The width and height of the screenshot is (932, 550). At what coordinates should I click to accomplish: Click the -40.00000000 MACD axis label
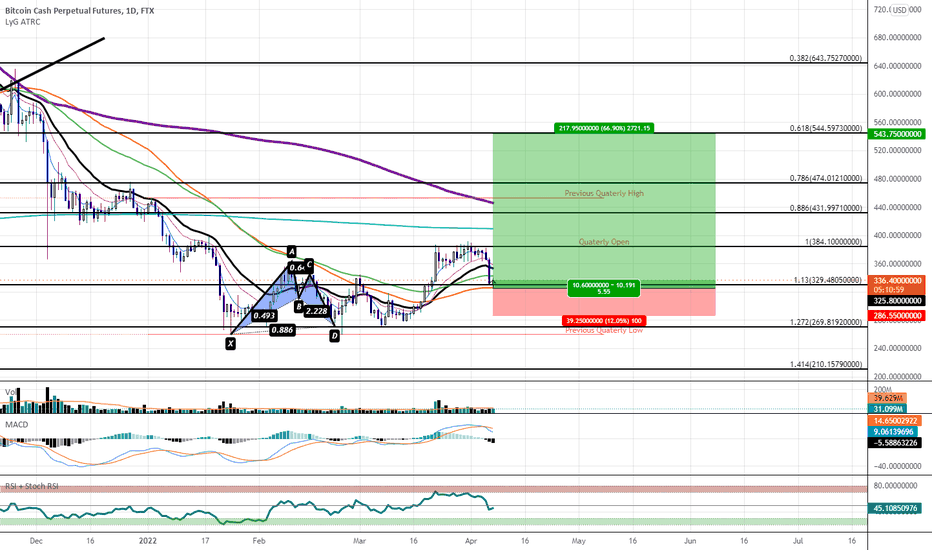[896, 466]
